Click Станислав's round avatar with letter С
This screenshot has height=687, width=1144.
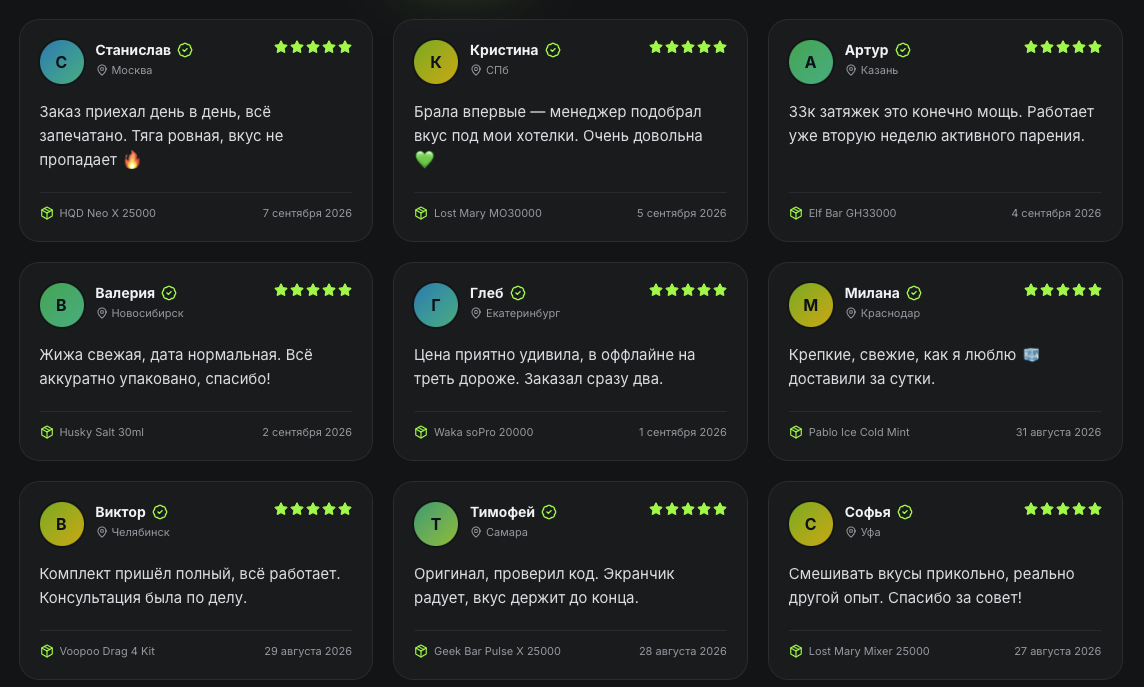[61, 62]
